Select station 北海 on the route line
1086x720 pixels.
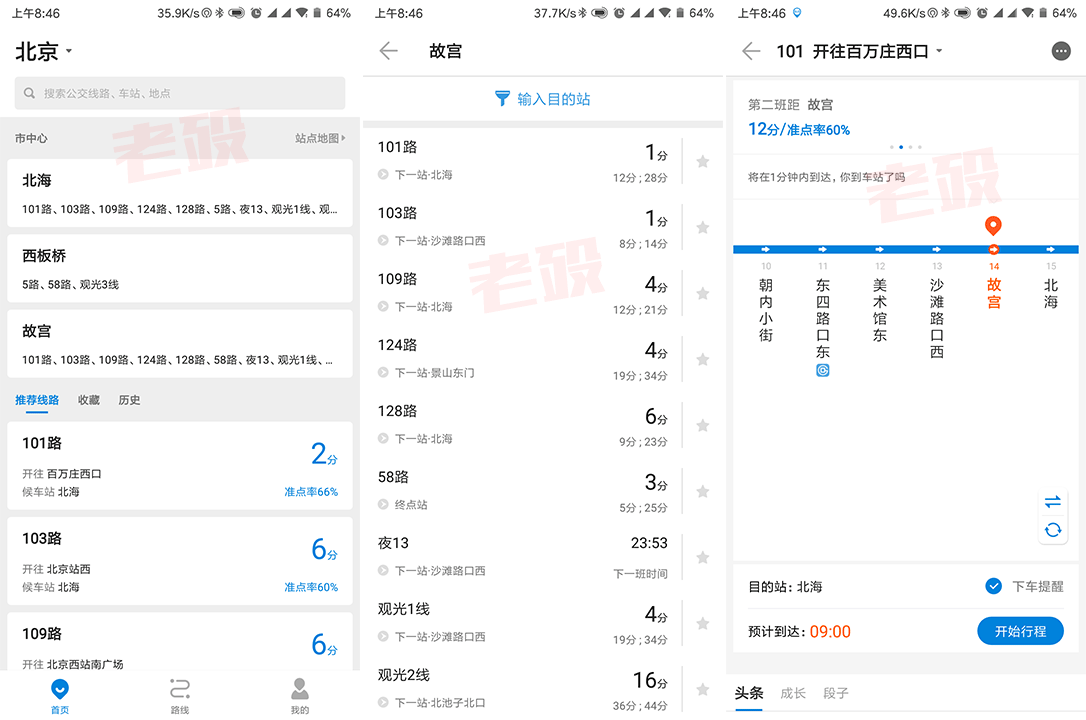tap(1050, 293)
